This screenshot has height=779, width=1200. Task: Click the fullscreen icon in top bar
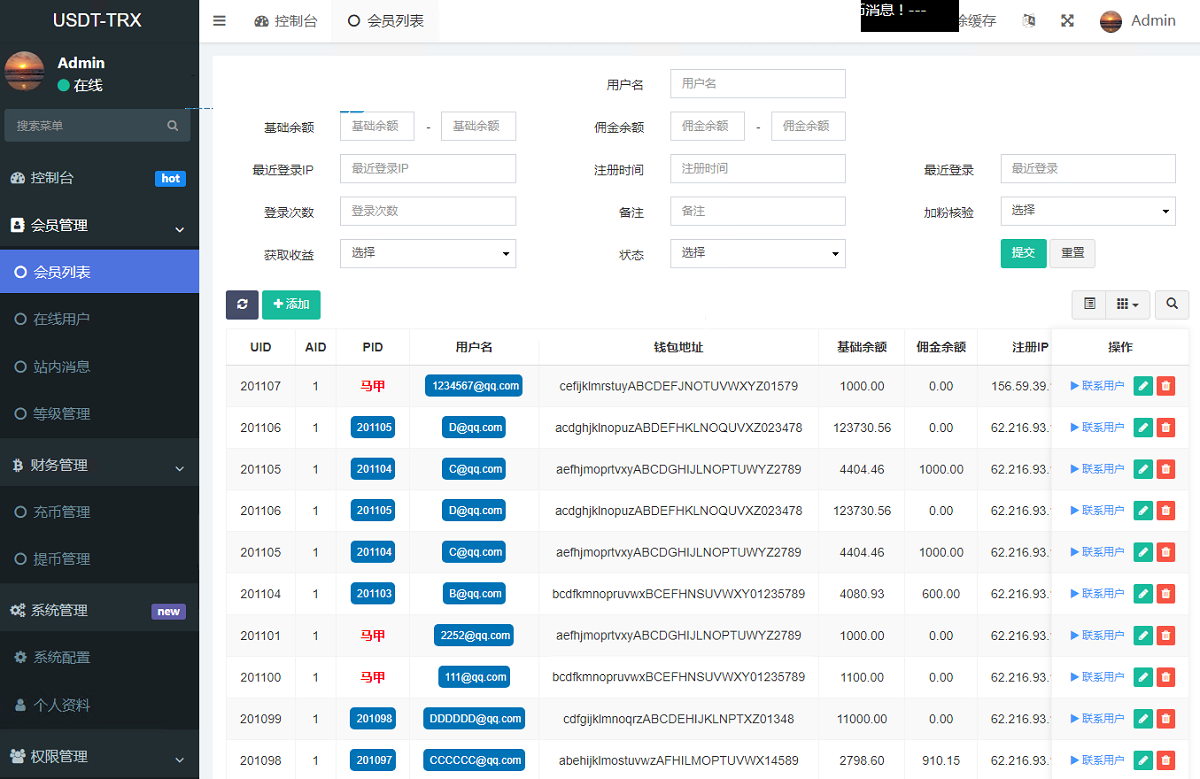click(x=1067, y=21)
